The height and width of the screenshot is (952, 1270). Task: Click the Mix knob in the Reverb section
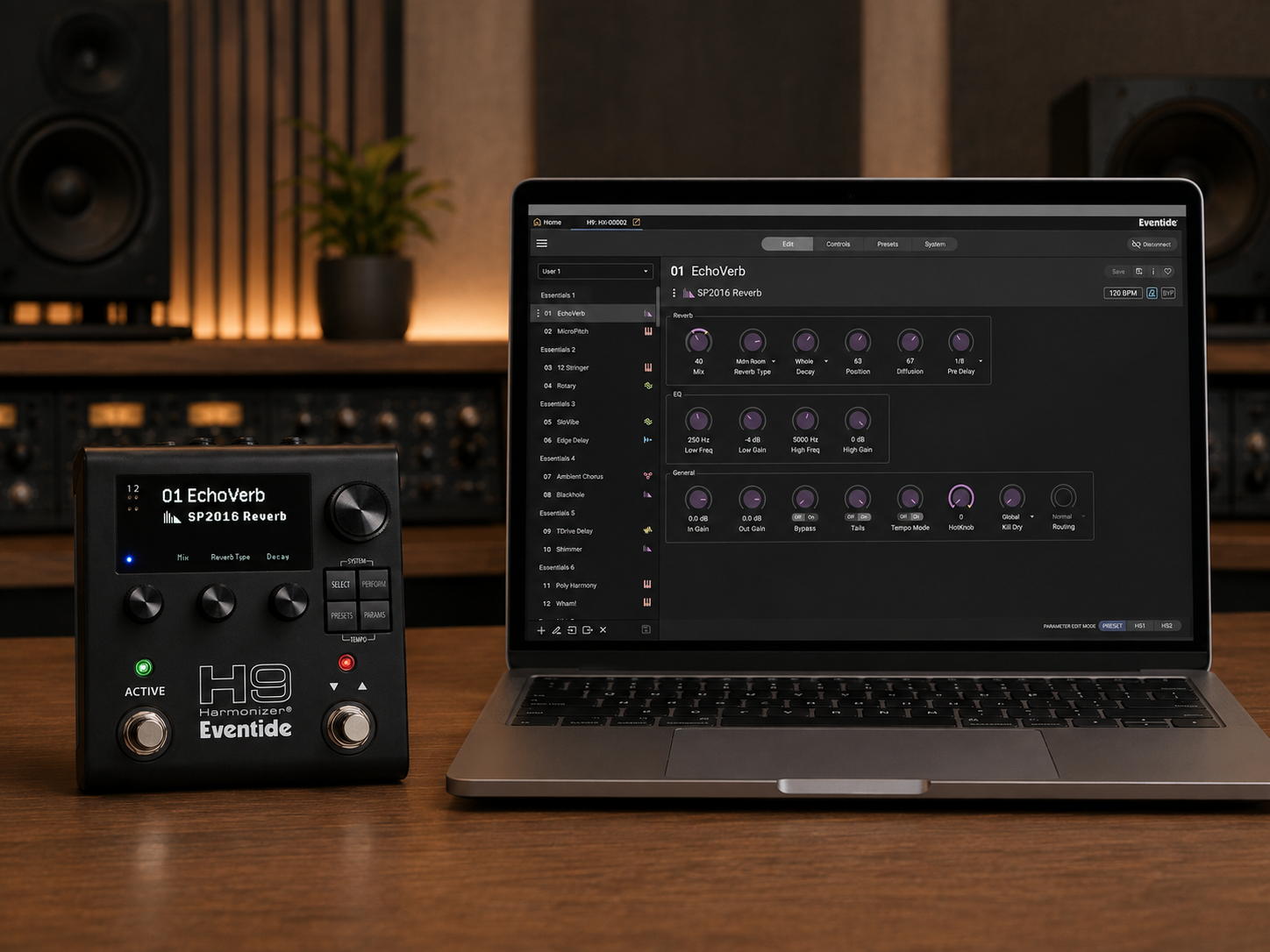698,341
